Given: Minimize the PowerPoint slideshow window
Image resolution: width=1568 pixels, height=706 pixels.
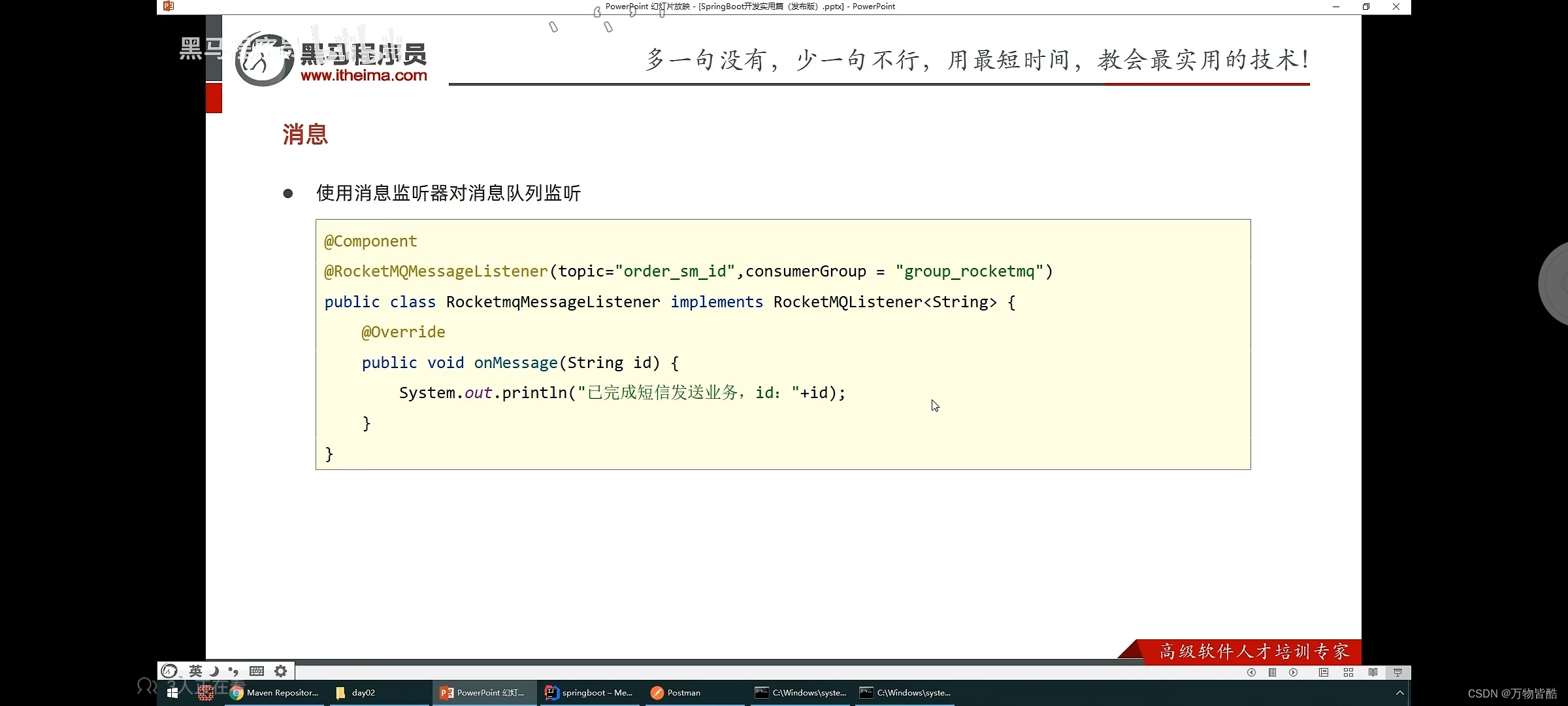Looking at the screenshot, I should pos(1336,7).
